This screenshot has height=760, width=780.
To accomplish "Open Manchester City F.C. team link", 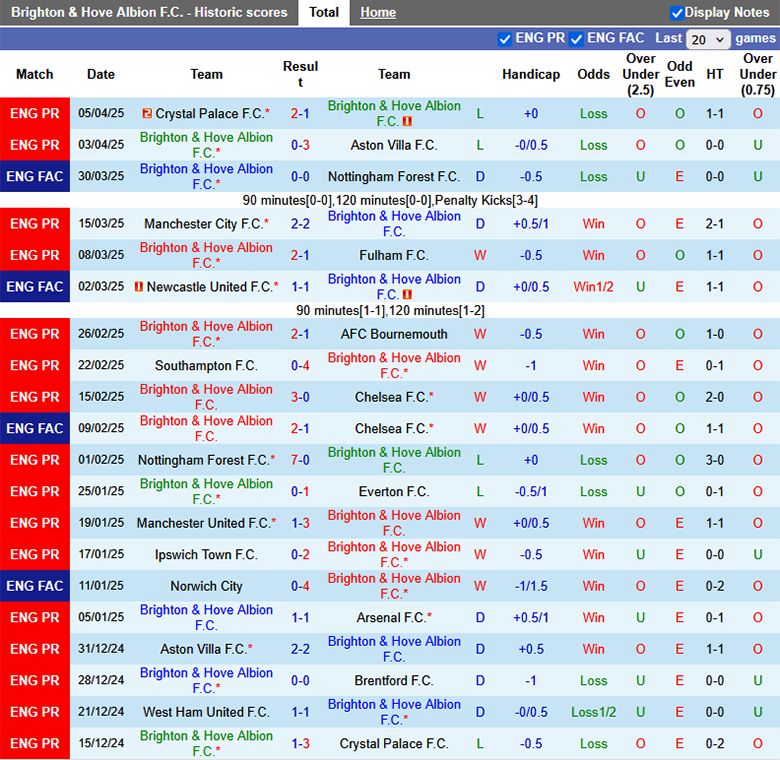I will click(203, 224).
